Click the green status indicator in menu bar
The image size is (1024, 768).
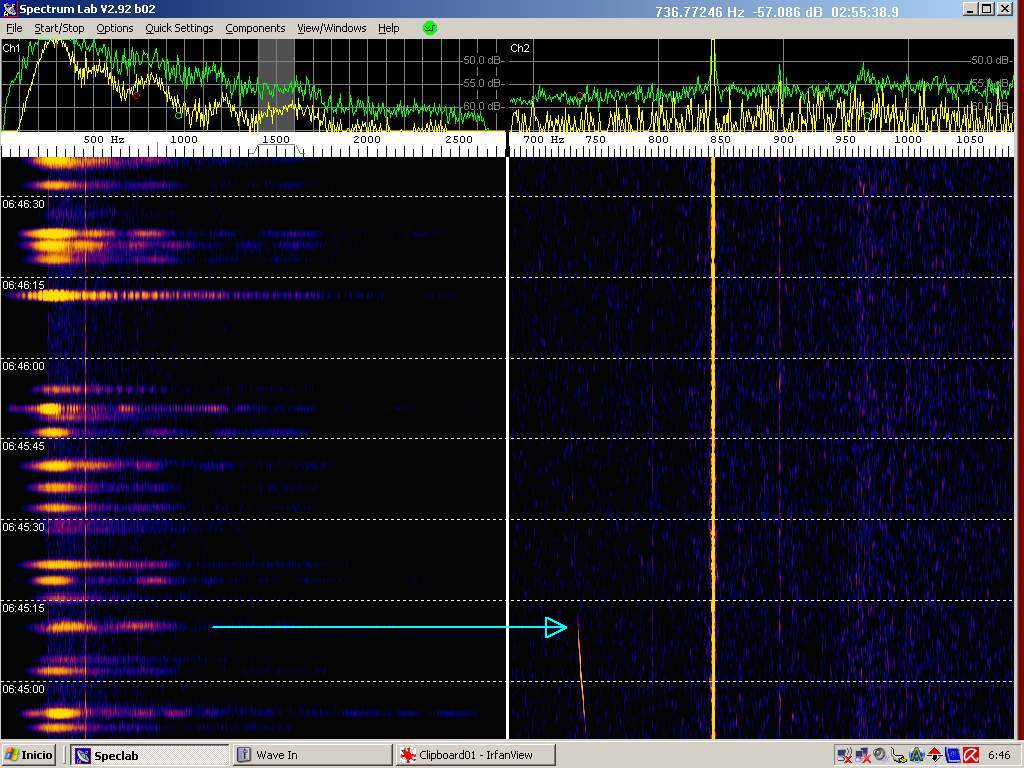click(430, 28)
